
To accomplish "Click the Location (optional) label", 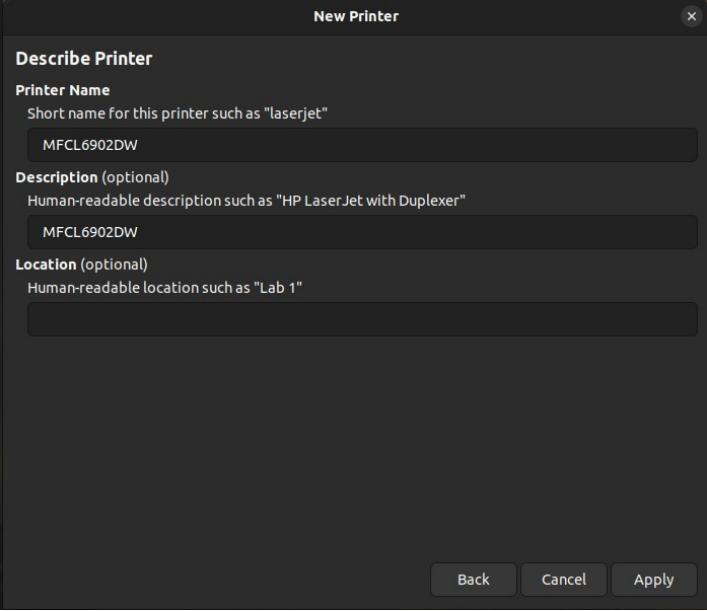I will click(81, 264).
